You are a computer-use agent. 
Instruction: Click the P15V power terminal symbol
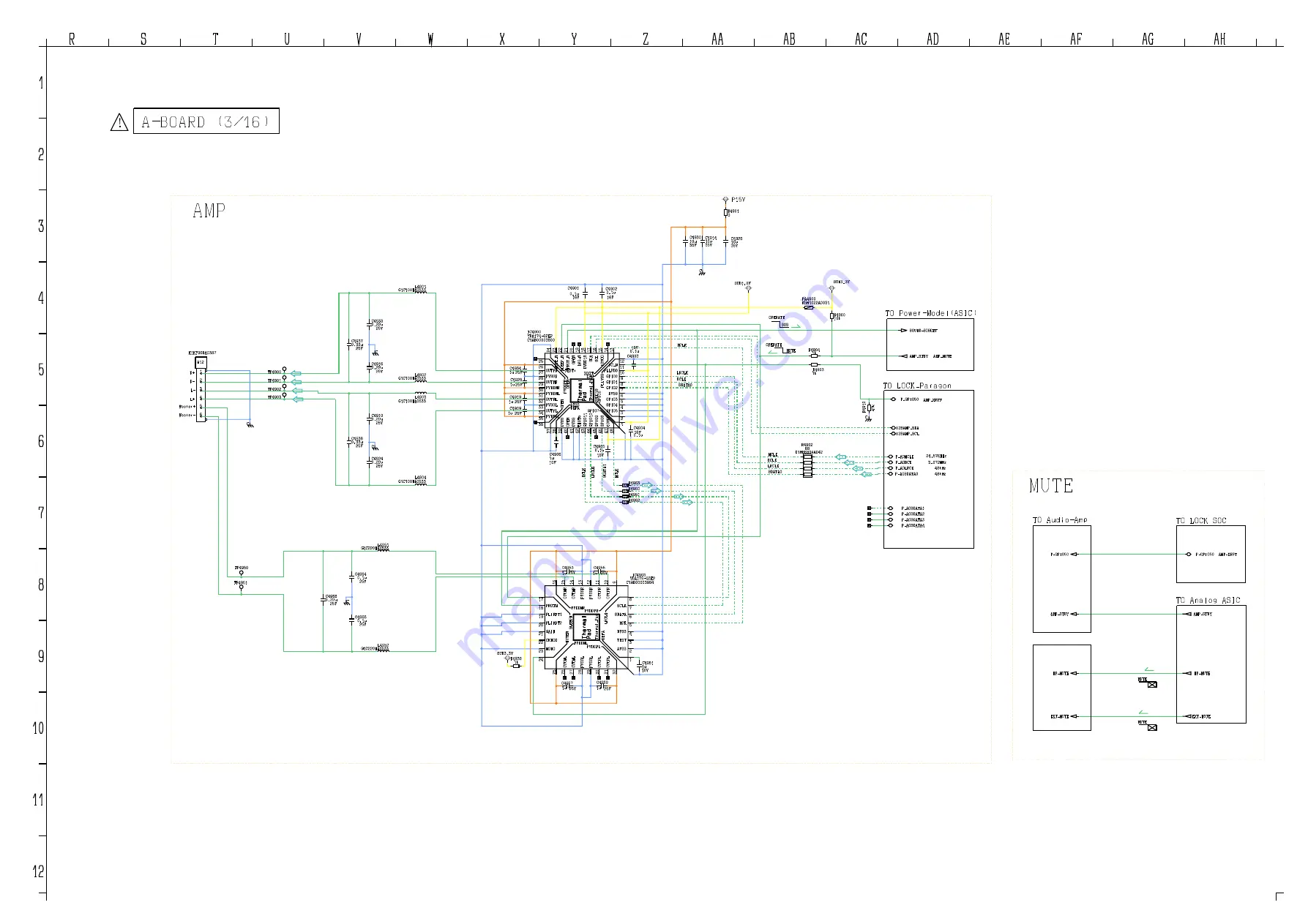725,200
